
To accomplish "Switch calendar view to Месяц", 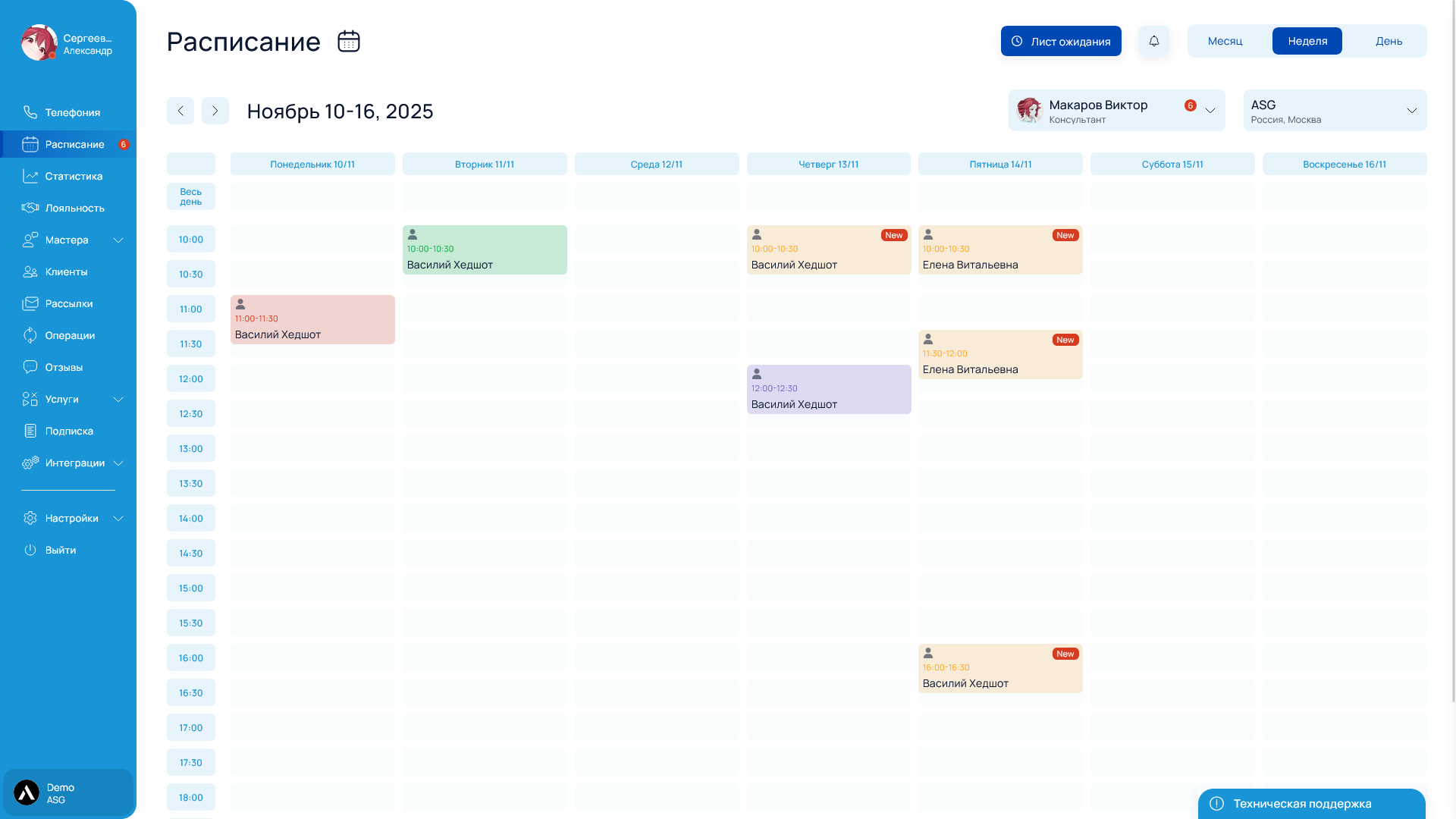I will point(1225,41).
